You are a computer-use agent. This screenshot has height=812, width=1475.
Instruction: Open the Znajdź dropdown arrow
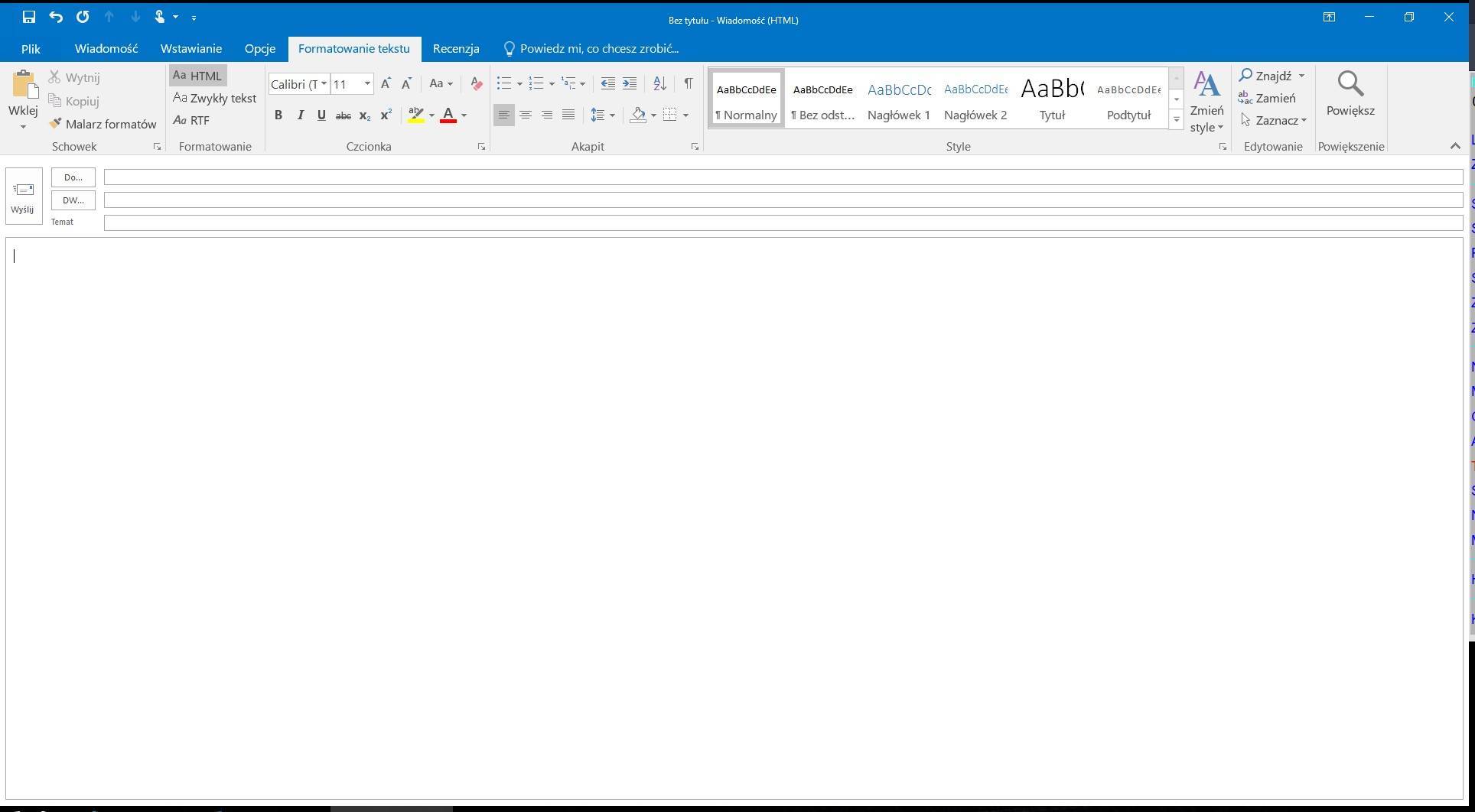pyautogui.click(x=1301, y=76)
